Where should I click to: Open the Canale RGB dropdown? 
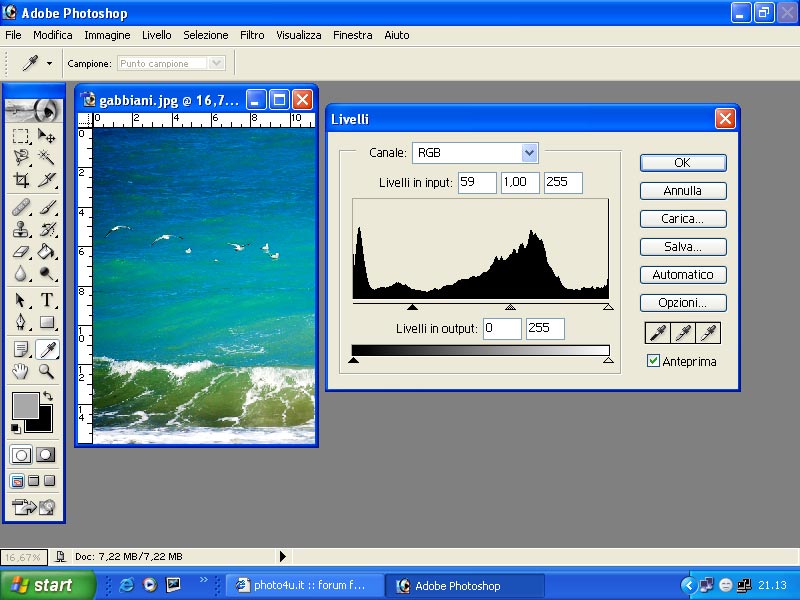[x=529, y=153]
